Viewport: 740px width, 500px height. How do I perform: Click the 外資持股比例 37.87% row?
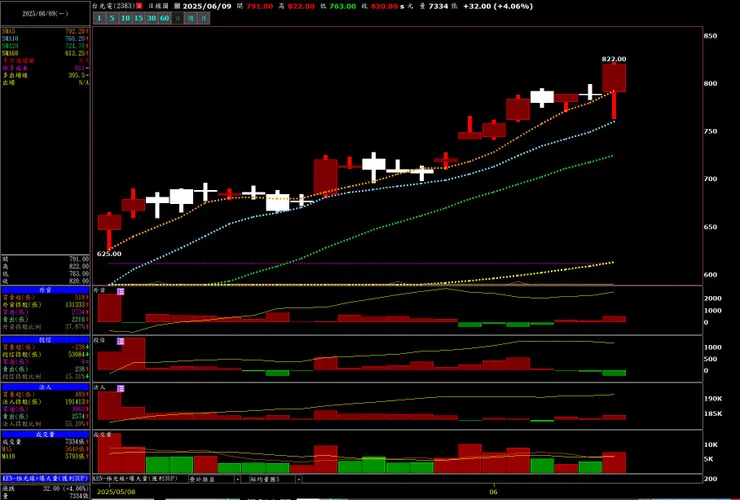click(45, 327)
